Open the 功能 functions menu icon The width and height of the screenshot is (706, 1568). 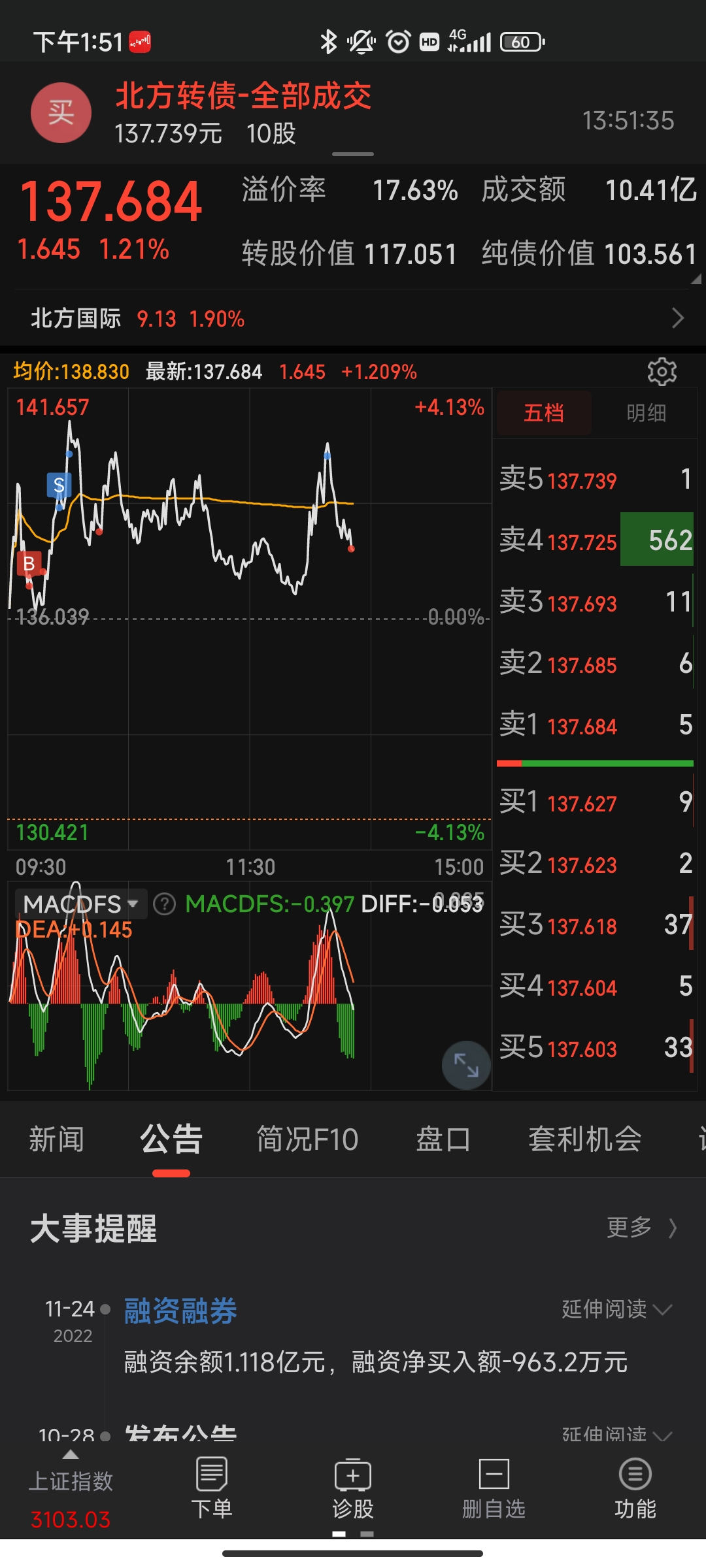[635, 1488]
